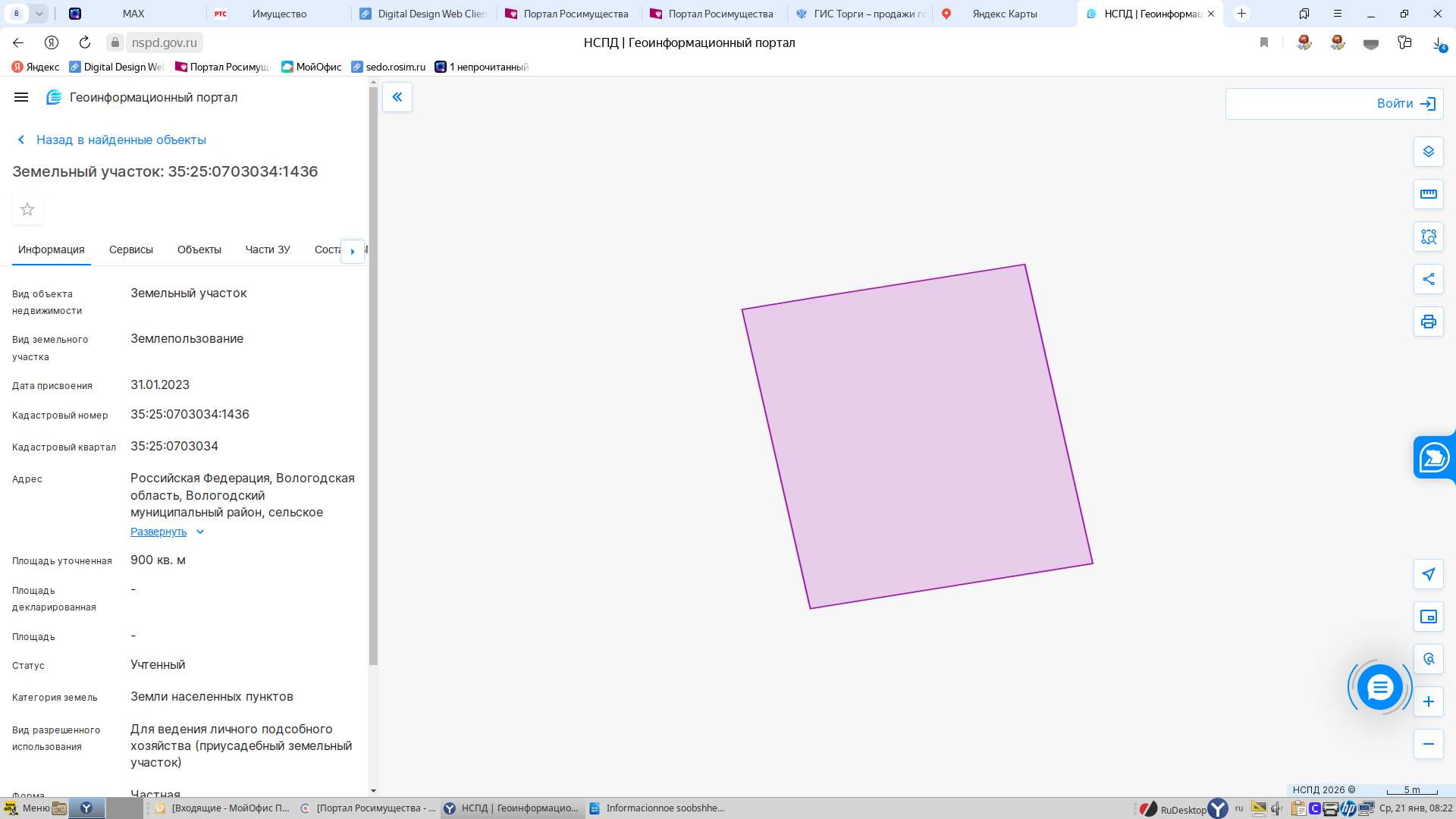The height and width of the screenshot is (819, 1456).
Task: Zoom in on the map with the plus button
Action: (1428, 701)
